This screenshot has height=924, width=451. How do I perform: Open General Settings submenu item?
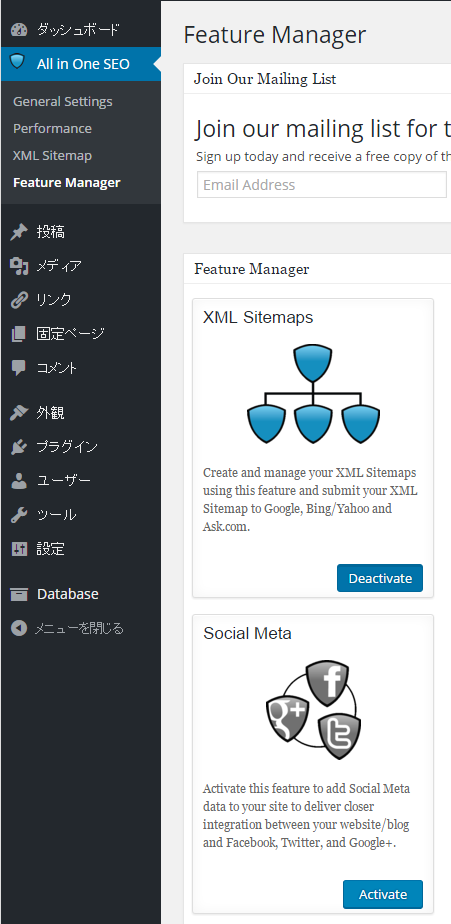tap(62, 101)
